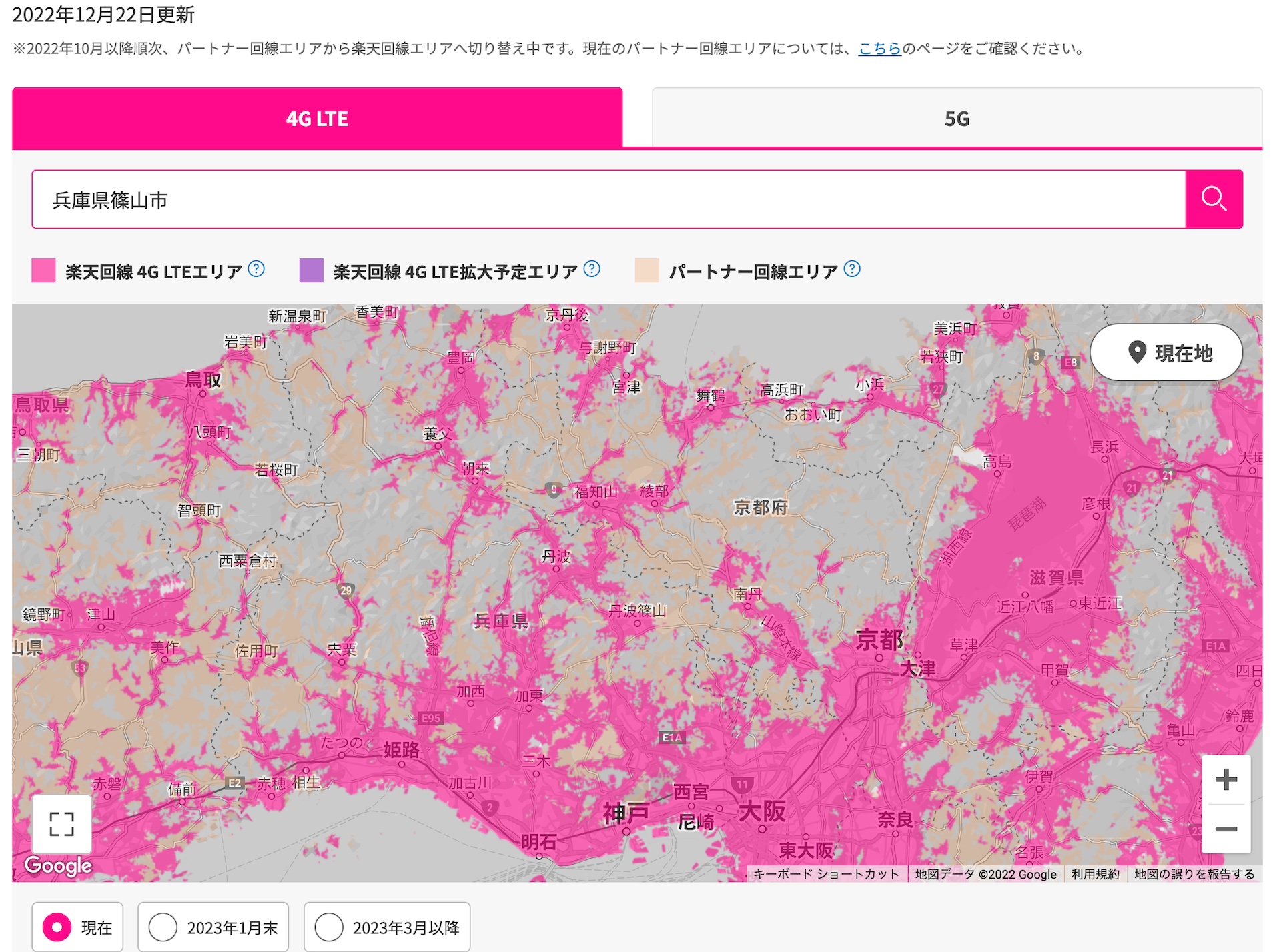Click the pink 4G LTE legend swatch

tap(43, 270)
